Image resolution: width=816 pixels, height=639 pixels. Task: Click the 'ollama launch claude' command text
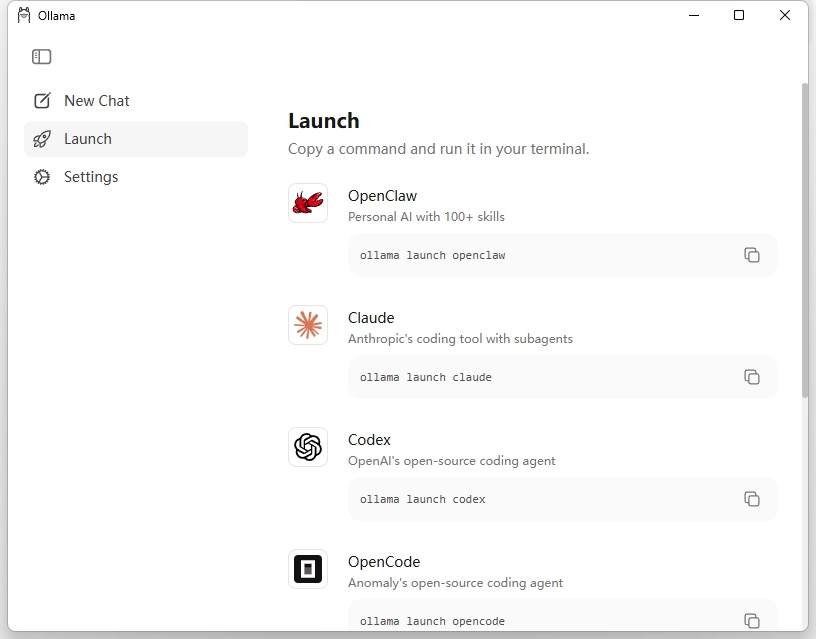point(426,377)
